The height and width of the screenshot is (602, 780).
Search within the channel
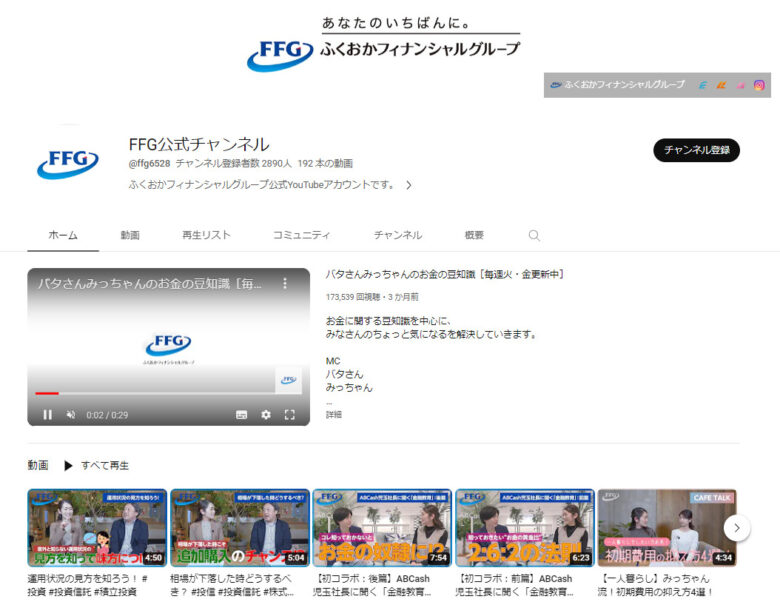click(x=534, y=235)
